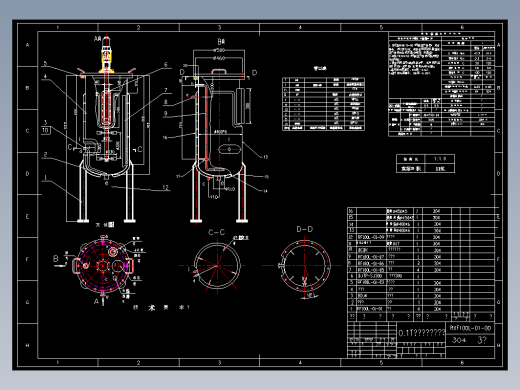The height and width of the screenshot is (390, 520).
Task: Click the B-direction view label above the side view
Action: pyautogui.click(x=221, y=42)
